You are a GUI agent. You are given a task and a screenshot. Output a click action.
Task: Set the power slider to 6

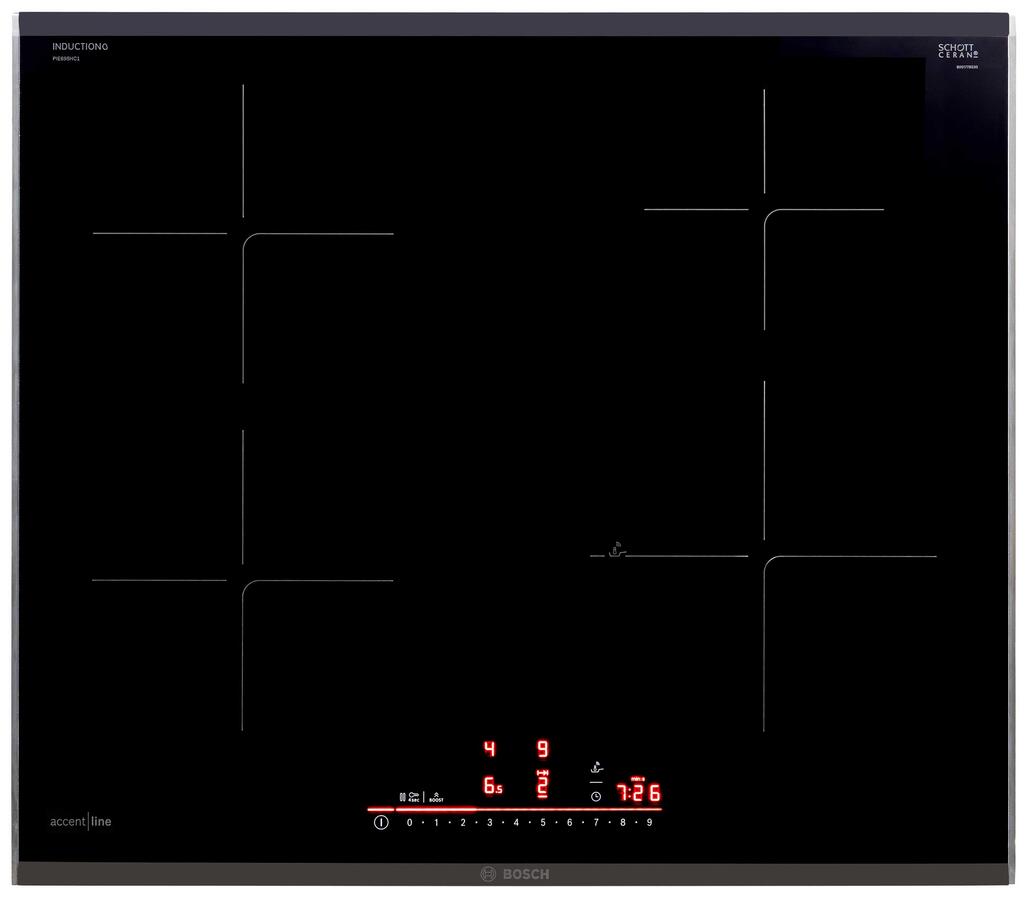pyautogui.click(x=569, y=823)
